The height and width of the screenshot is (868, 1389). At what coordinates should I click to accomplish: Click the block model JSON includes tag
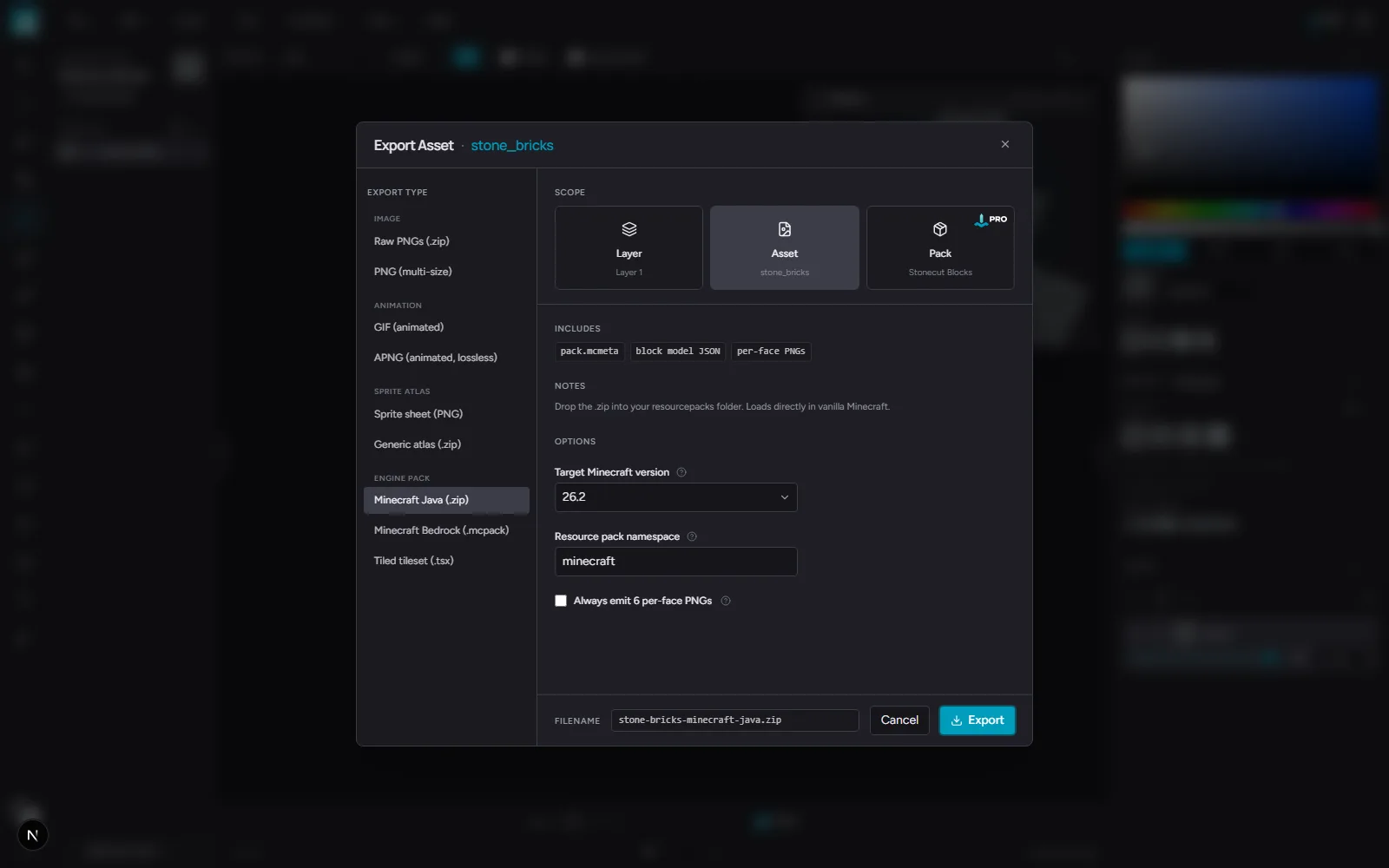(x=678, y=352)
